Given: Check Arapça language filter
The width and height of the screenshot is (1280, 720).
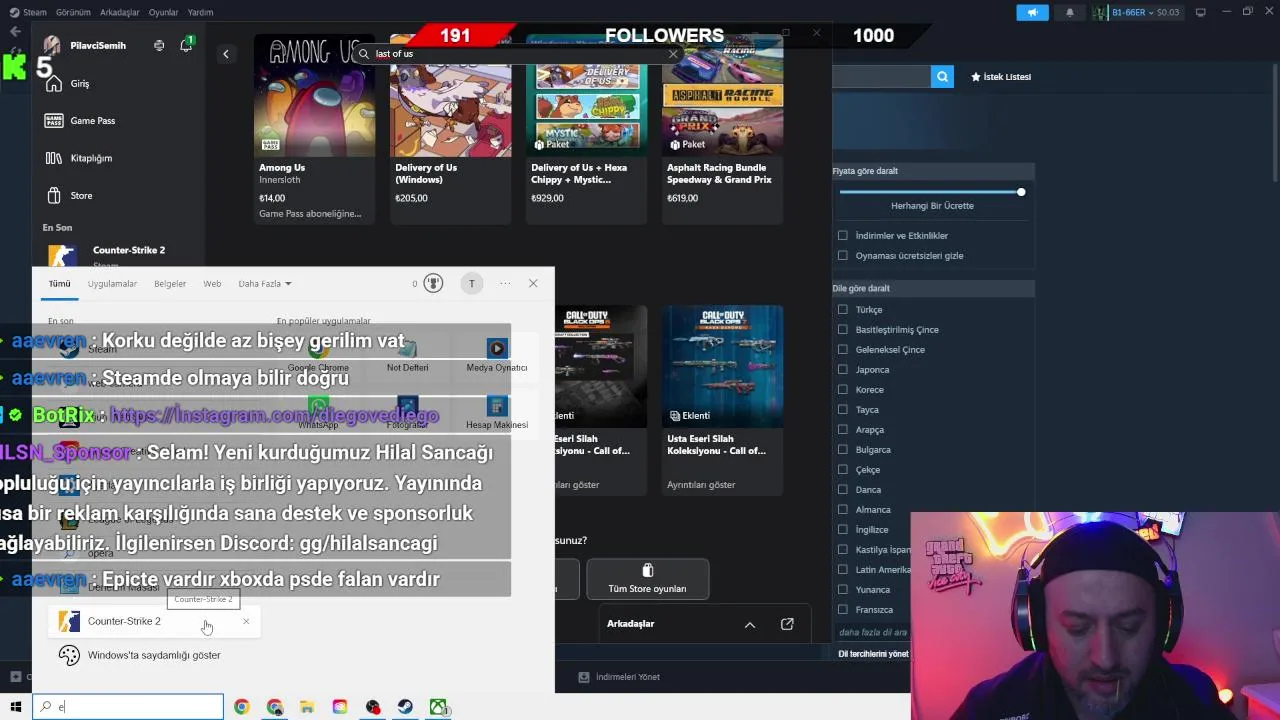Looking at the screenshot, I should tap(842, 430).
